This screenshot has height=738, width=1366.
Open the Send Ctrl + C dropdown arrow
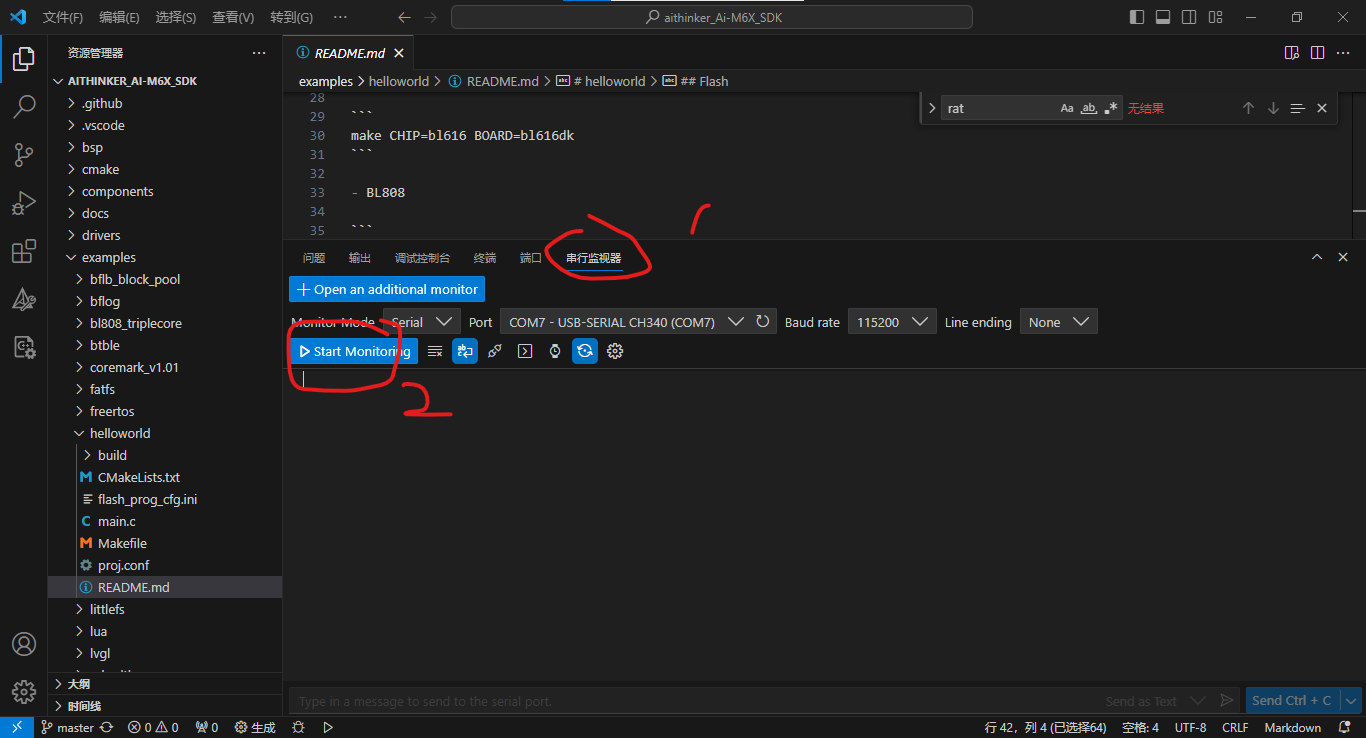1351,701
